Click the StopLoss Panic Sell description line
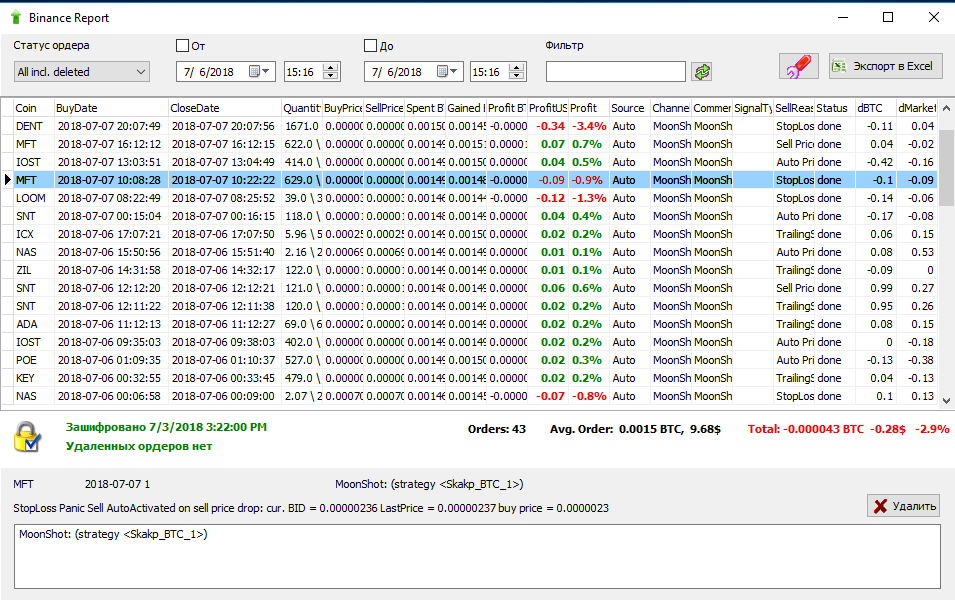The width and height of the screenshot is (955, 600). pos(311,508)
